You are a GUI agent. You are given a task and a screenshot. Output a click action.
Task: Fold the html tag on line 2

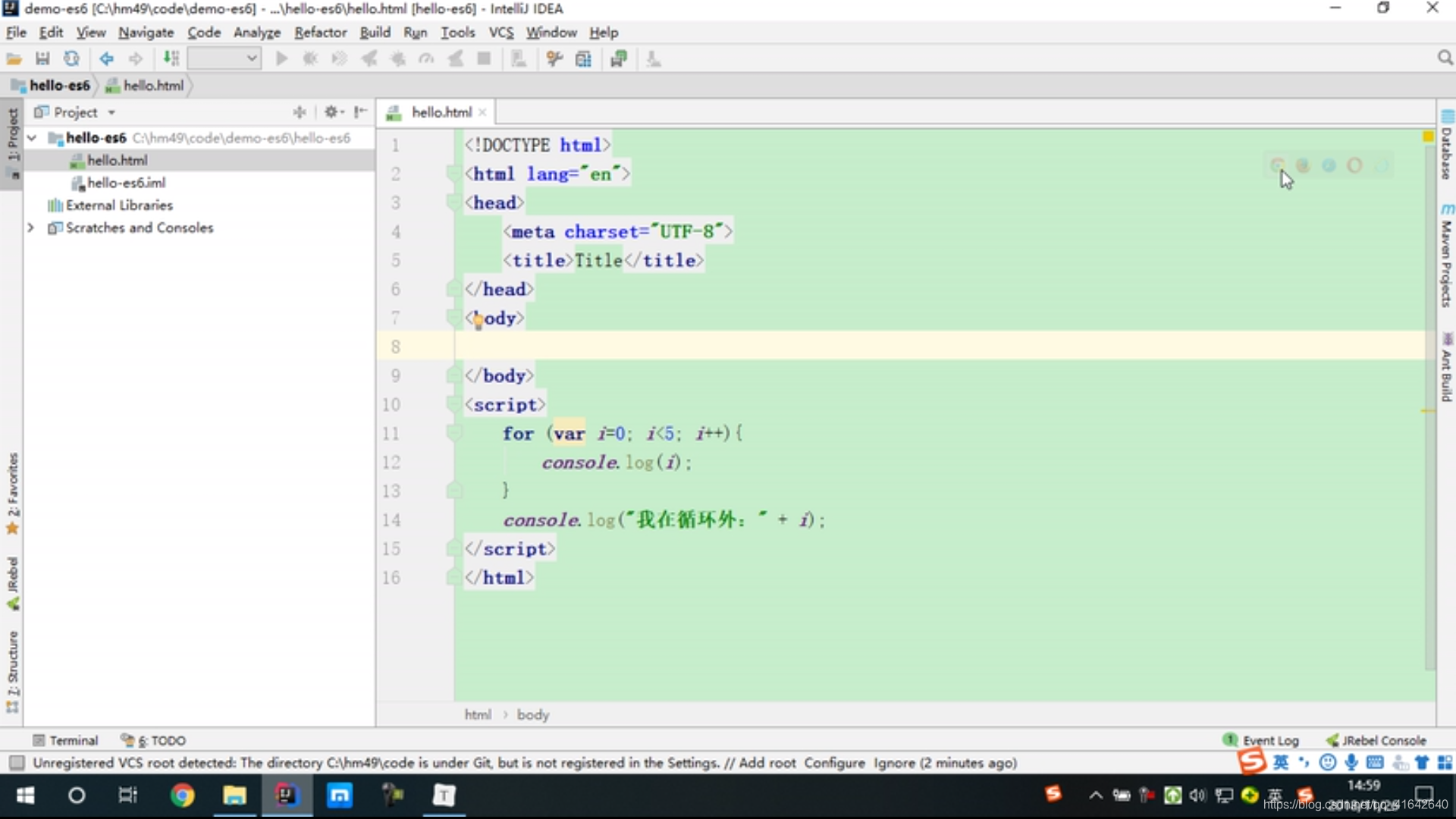[453, 174]
